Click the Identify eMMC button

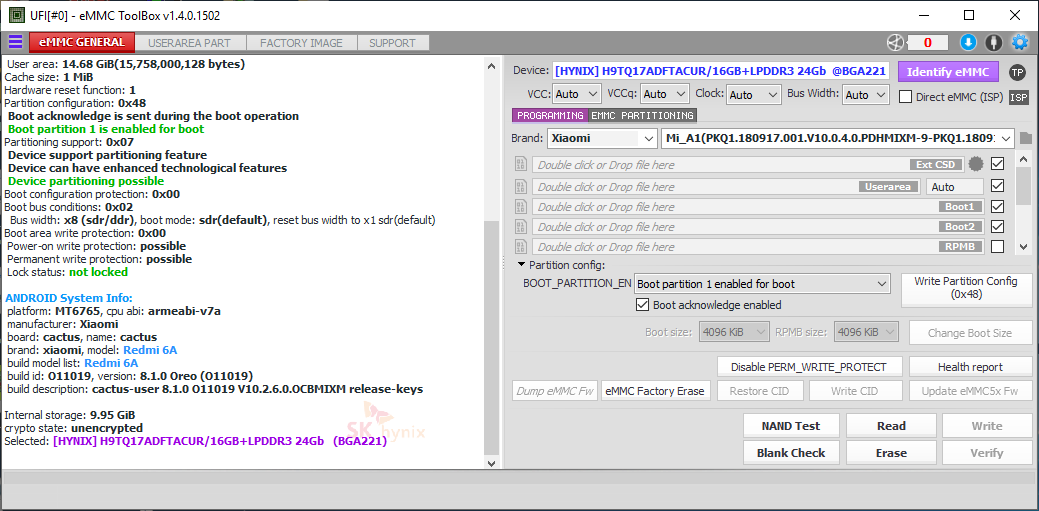pos(948,72)
